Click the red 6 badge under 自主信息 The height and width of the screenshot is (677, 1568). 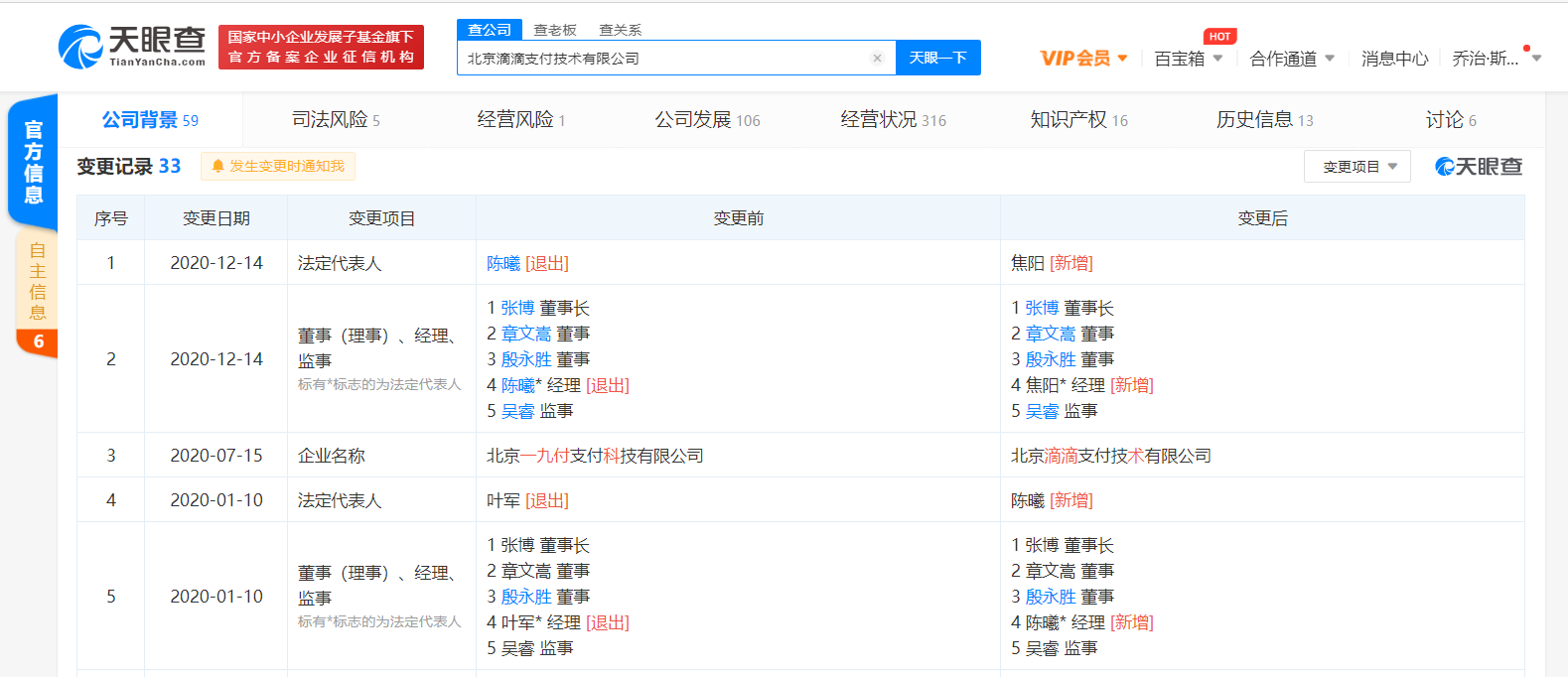(x=38, y=341)
